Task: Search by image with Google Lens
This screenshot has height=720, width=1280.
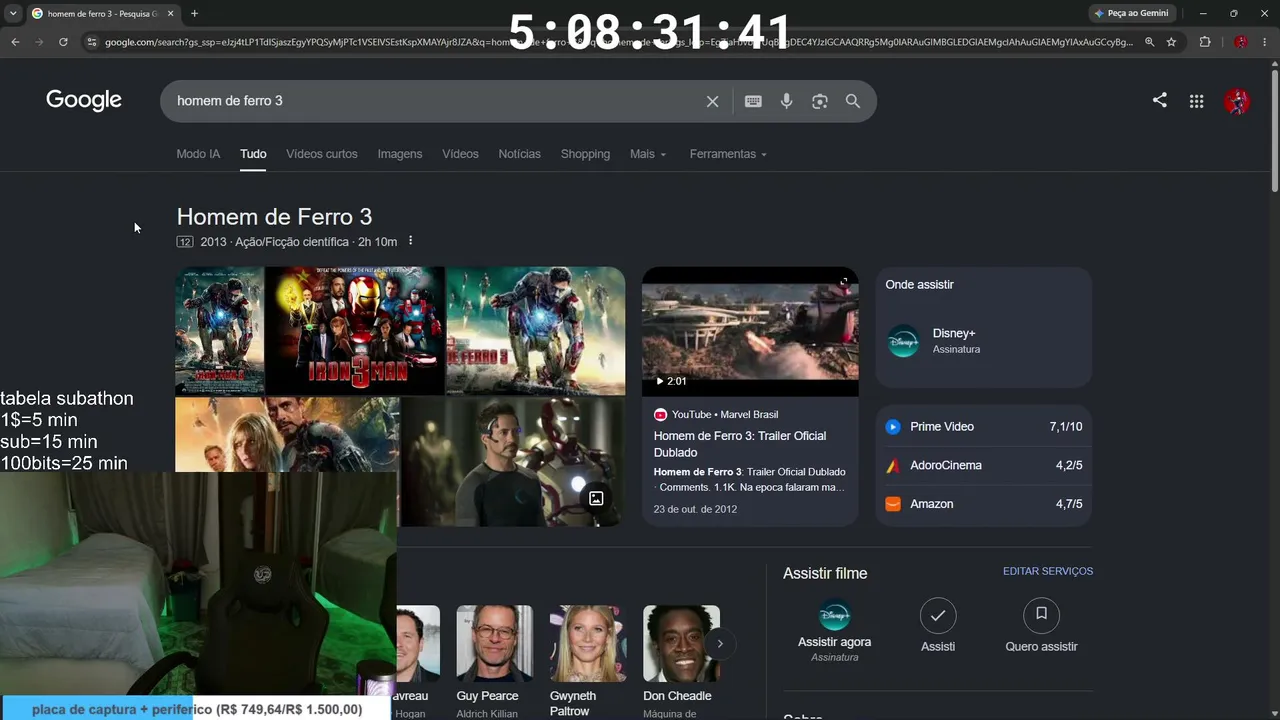Action: pos(820,101)
